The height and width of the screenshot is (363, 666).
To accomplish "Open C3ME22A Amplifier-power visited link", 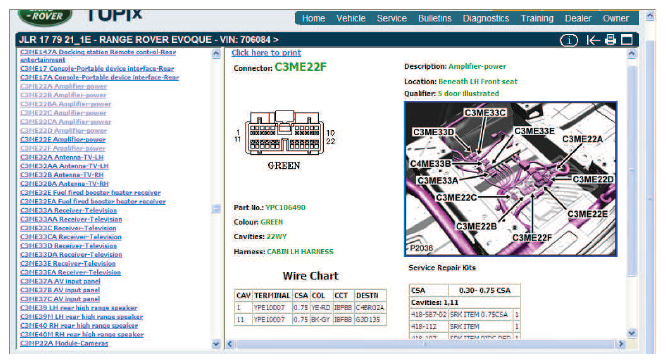I will click(63, 86).
